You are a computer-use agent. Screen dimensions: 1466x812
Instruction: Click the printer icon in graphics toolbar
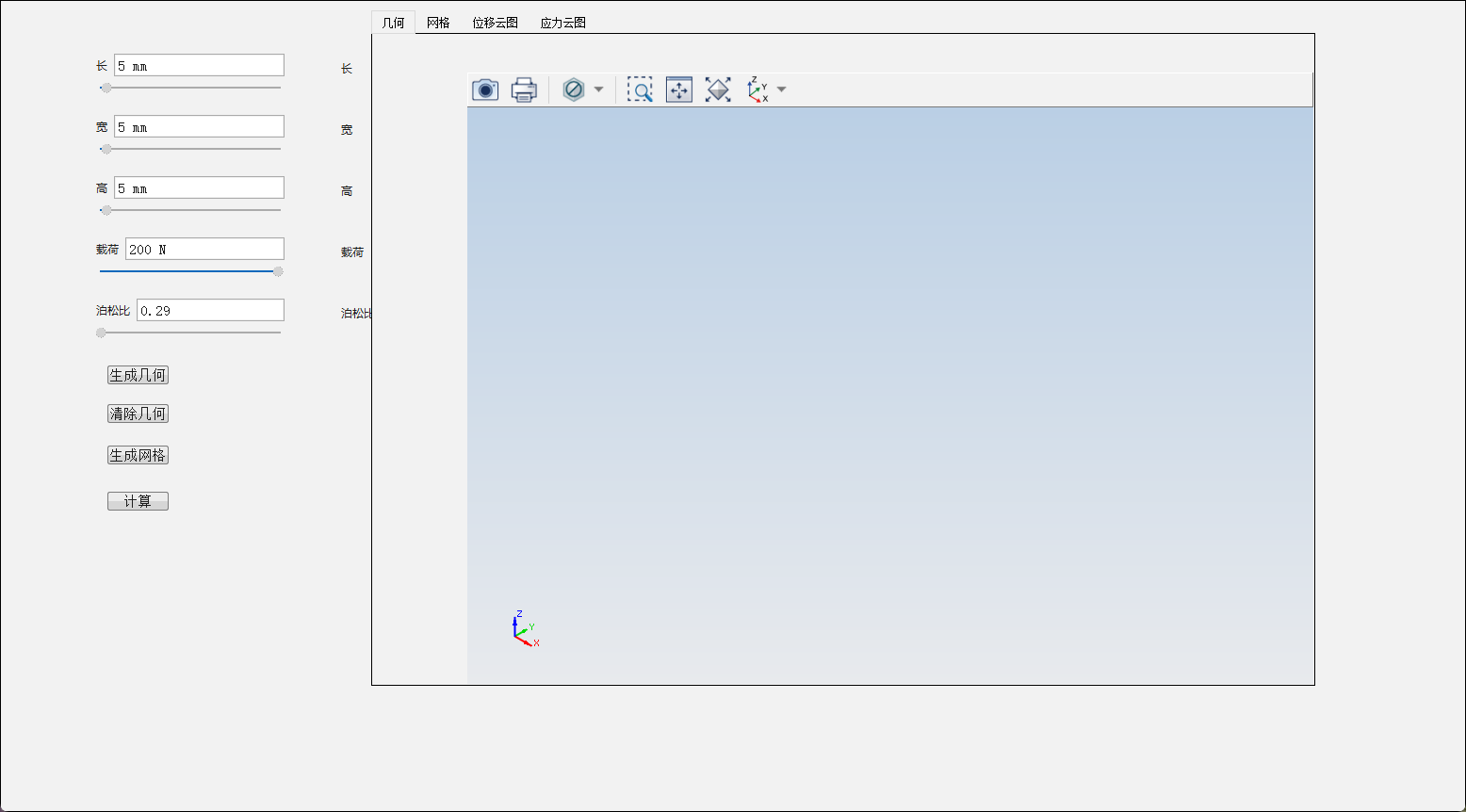click(x=524, y=90)
